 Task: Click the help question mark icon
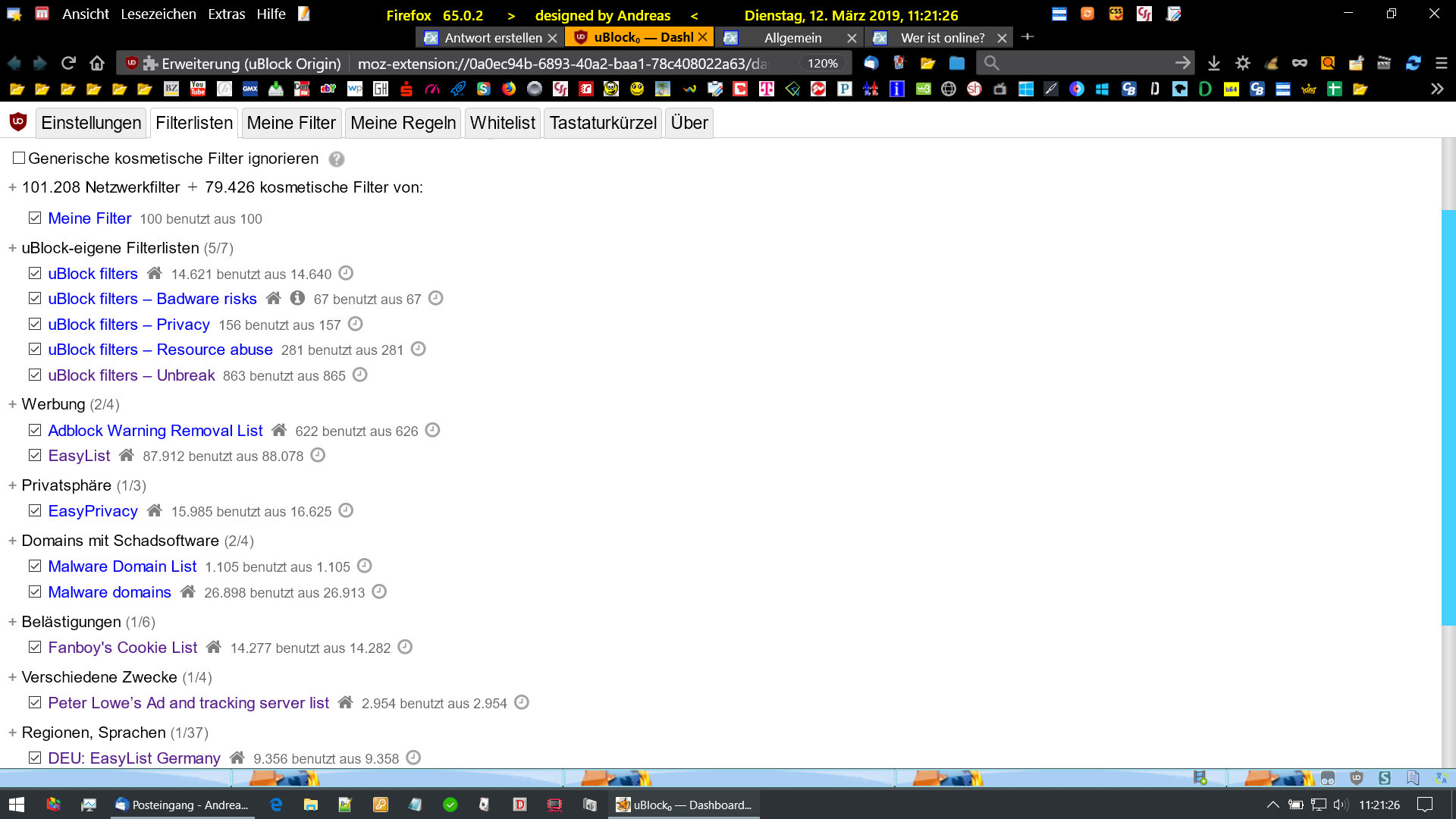pyautogui.click(x=337, y=158)
